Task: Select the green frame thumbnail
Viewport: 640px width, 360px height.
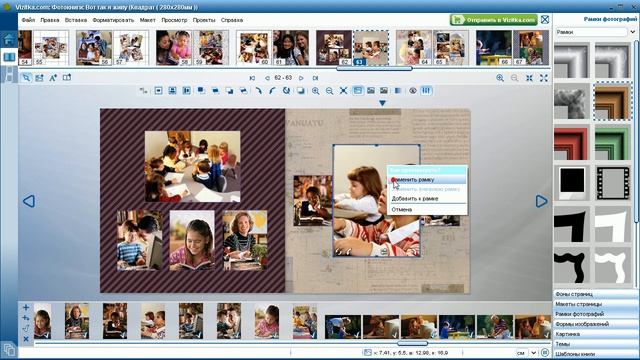Action: pos(612,143)
